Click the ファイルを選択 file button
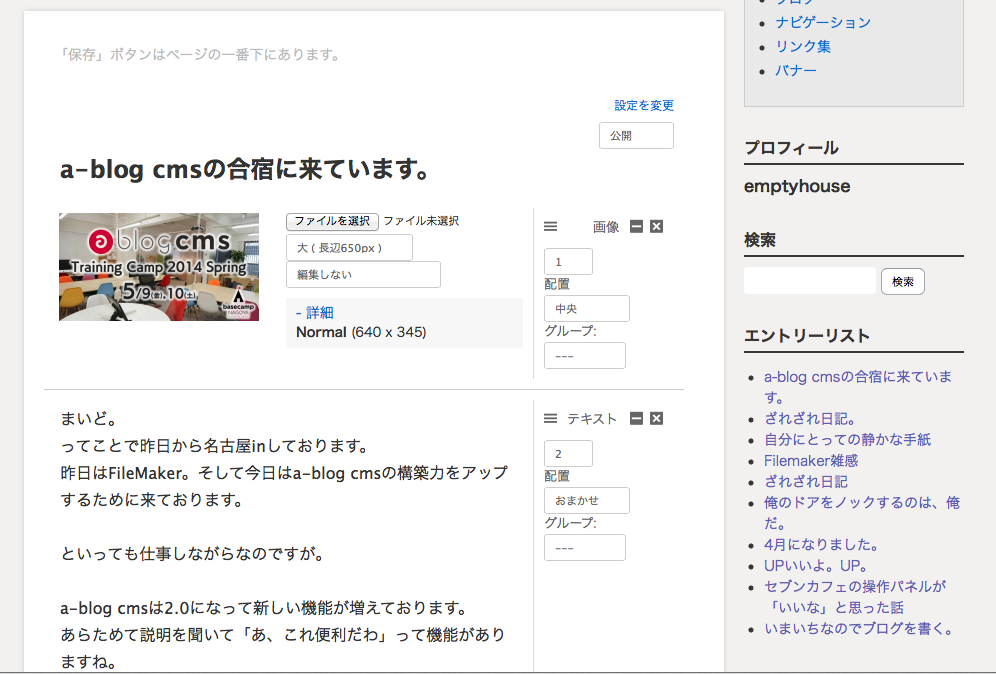Screen dimensions: 996x674 click(x=332, y=221)
